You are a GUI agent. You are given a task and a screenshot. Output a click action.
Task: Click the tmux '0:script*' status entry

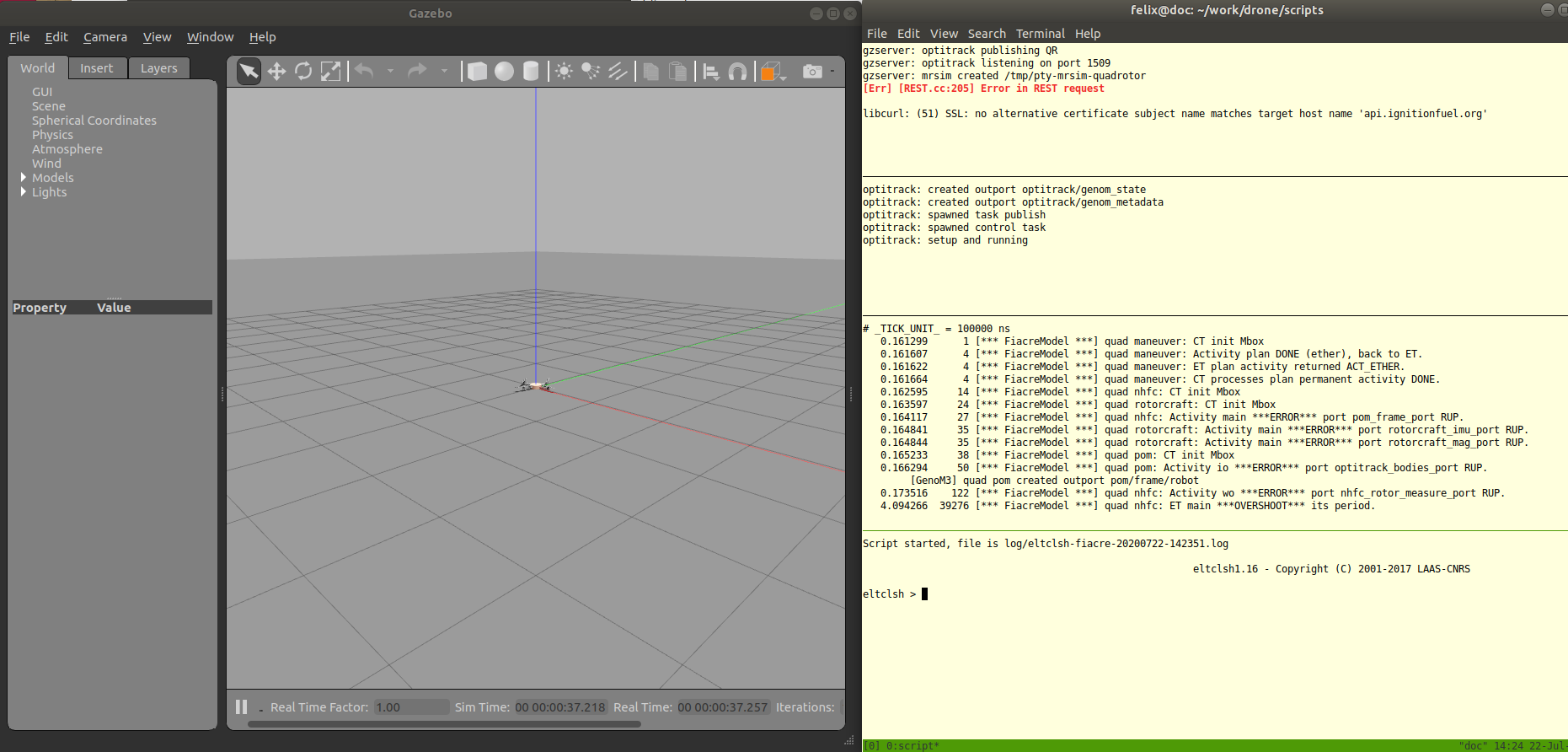pos(912,746)
